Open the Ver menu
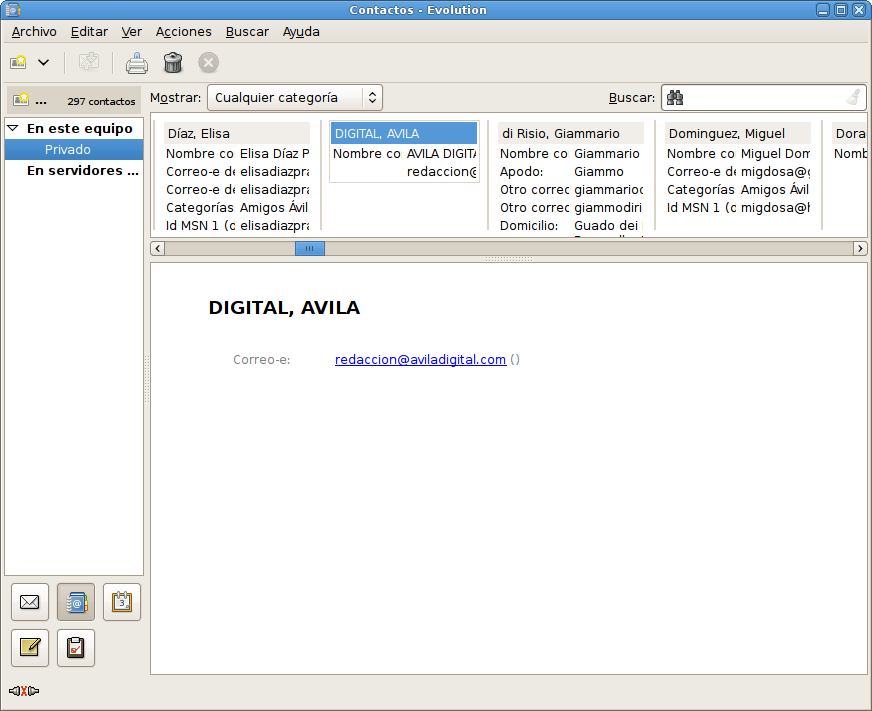 (x=132, y=32)
